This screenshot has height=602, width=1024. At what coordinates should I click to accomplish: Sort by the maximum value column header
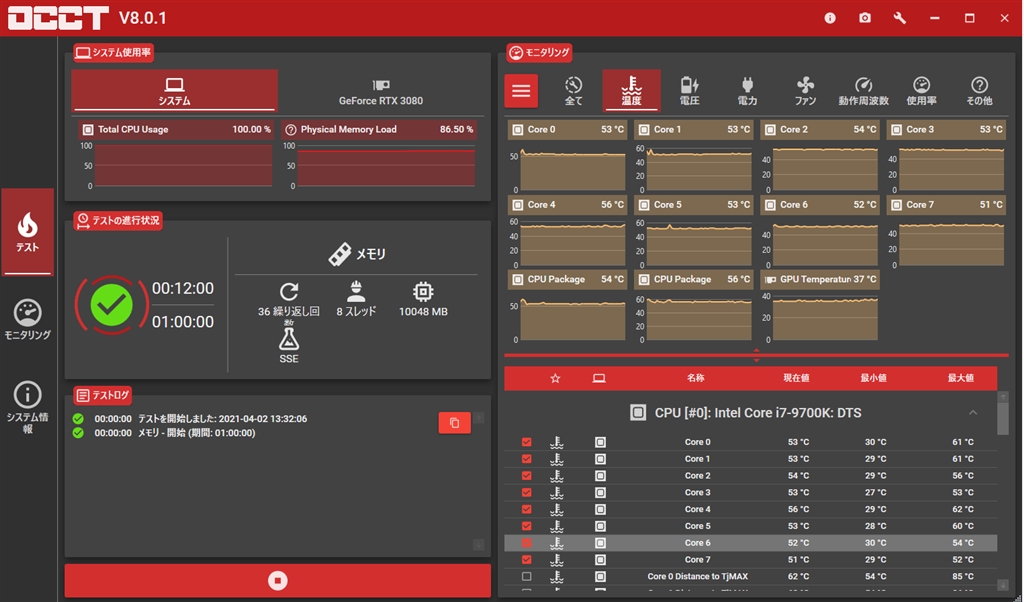click(961, 378)
